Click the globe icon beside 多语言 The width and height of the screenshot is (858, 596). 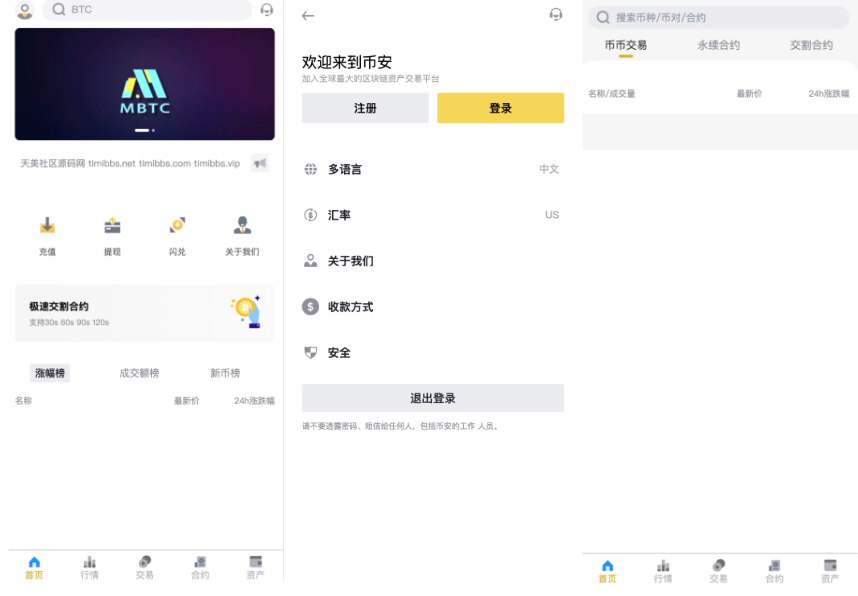310,169
